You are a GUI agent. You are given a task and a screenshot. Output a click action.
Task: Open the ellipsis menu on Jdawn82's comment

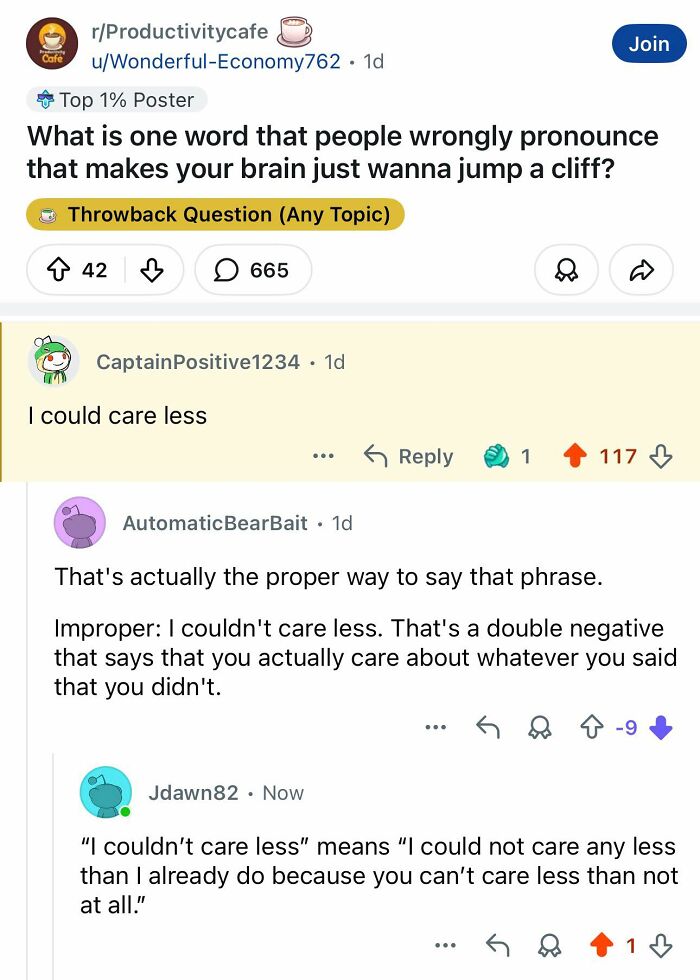point(446,945)
